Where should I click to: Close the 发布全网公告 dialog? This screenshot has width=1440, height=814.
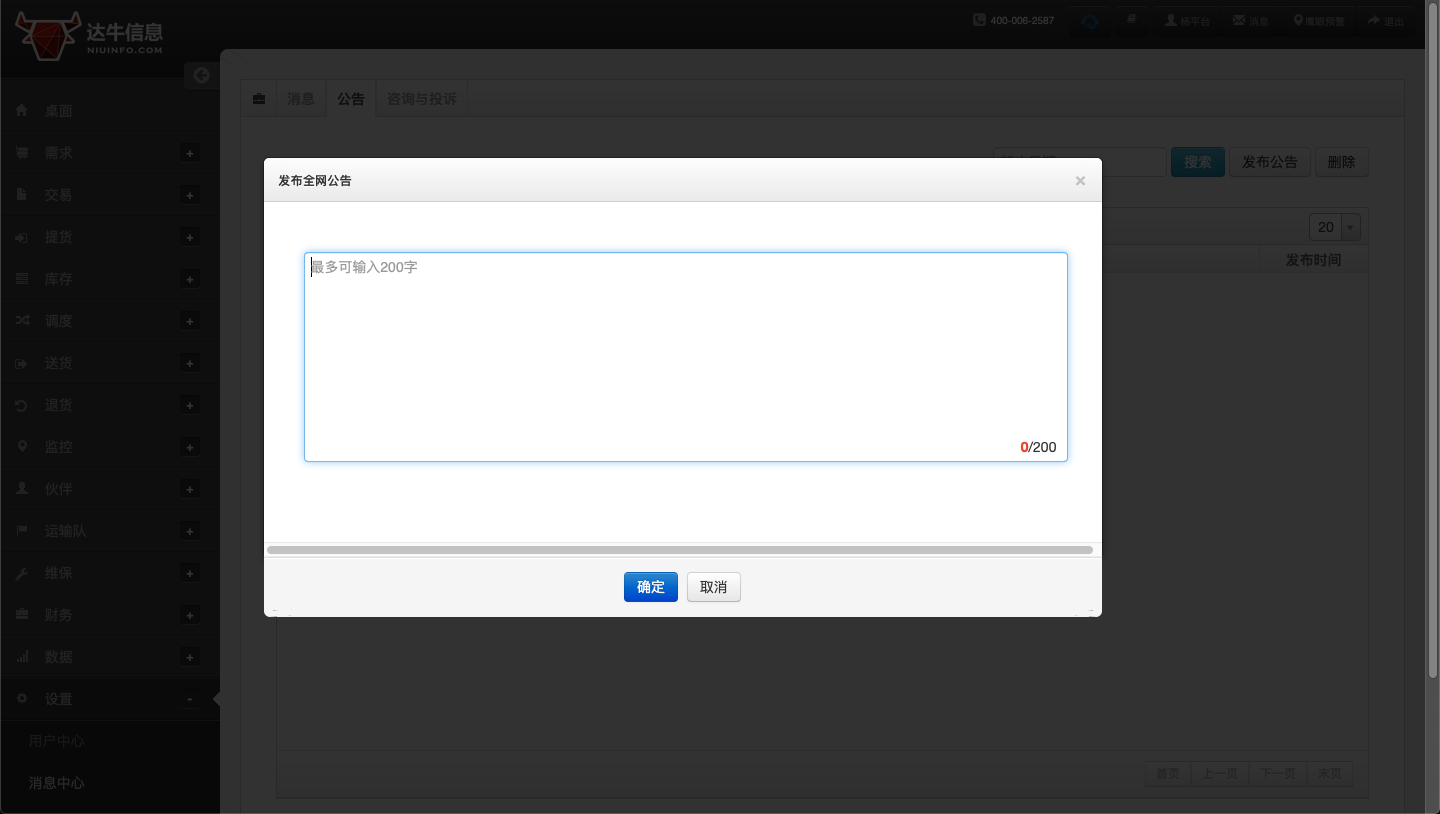[1080, 181]
